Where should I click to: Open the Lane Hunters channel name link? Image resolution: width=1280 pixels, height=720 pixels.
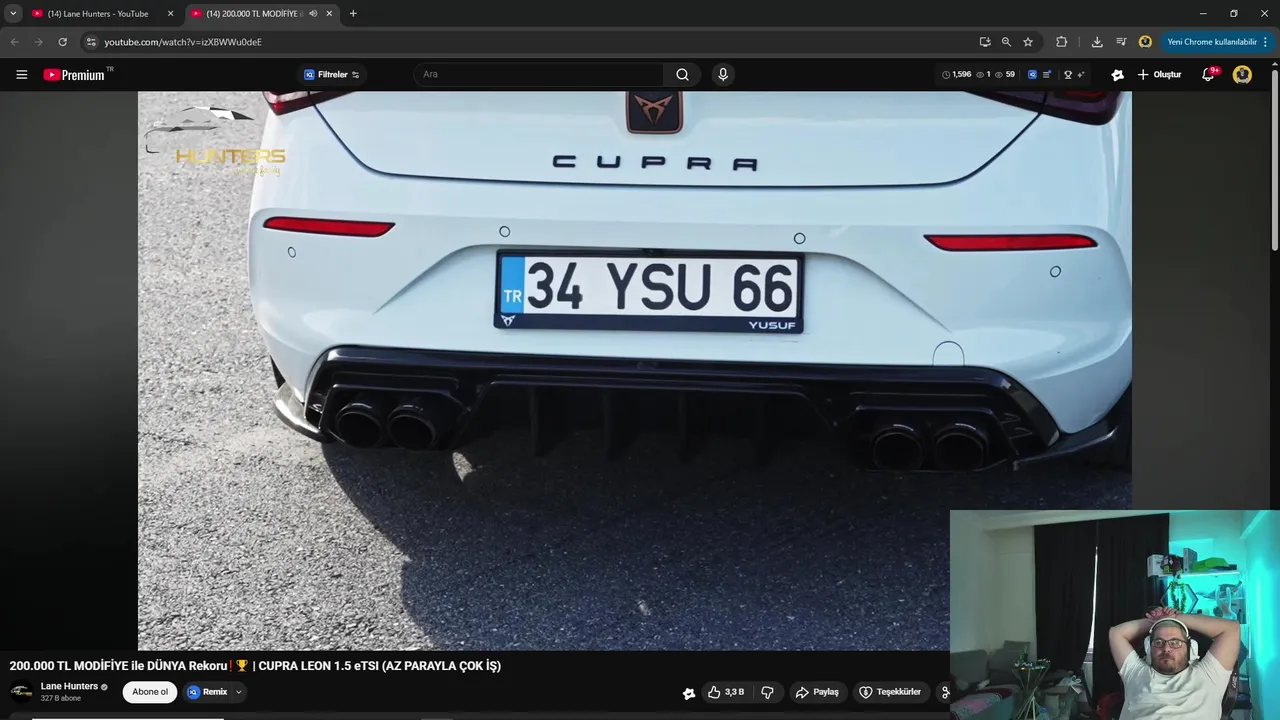69,686
